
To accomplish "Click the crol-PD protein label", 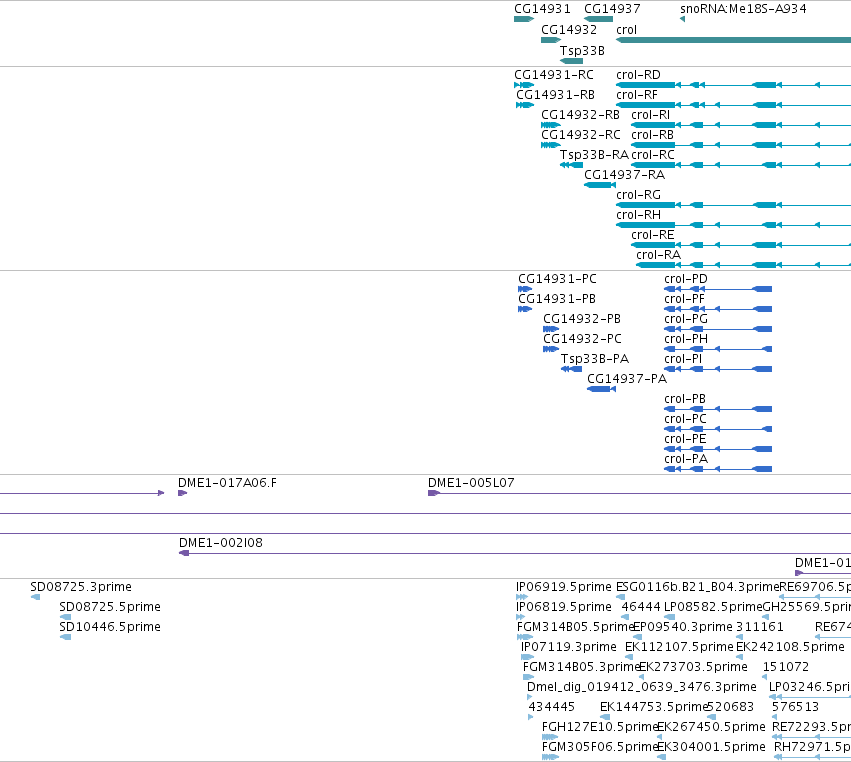I will [x=686, y=278].
